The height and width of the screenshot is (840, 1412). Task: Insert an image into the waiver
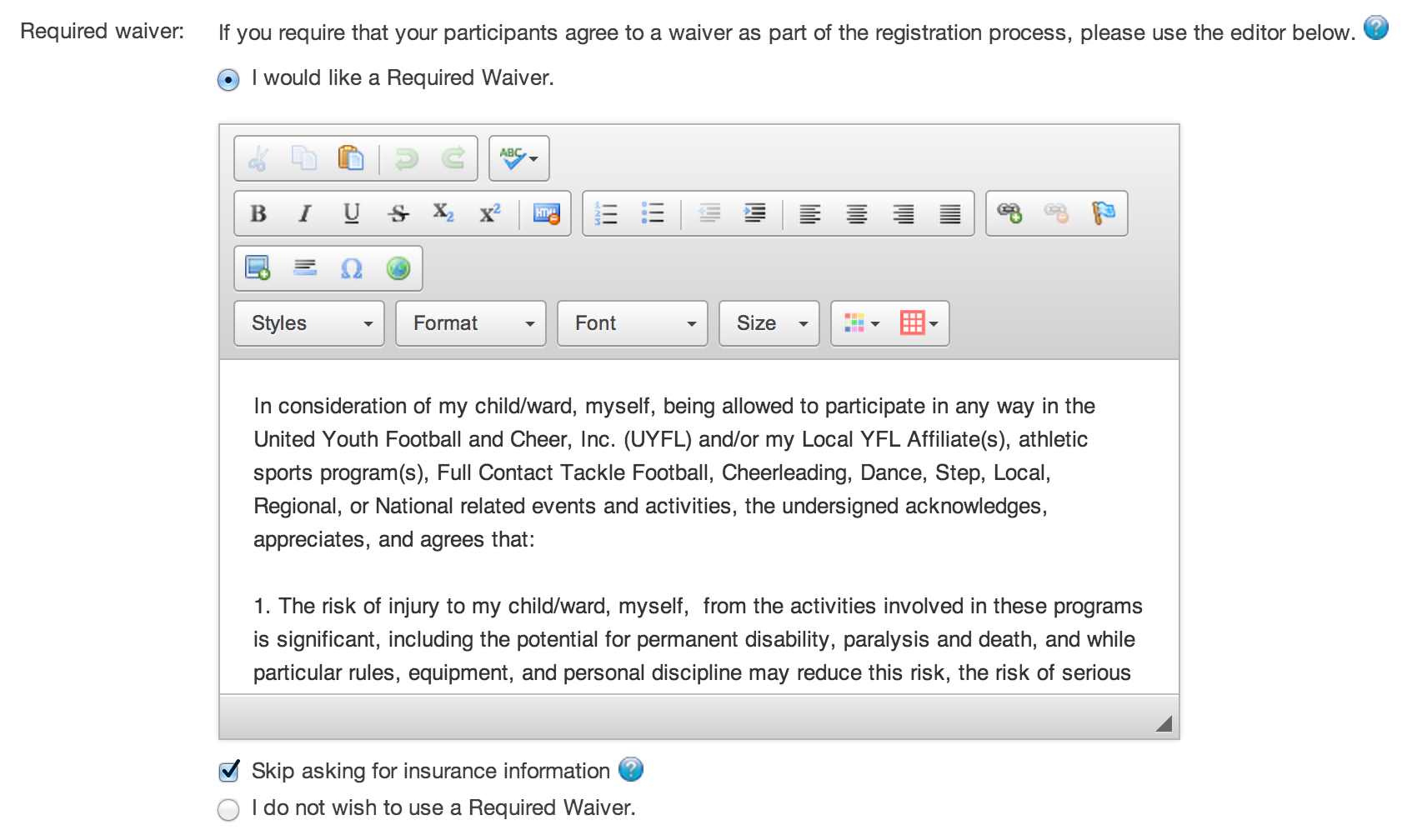click(258, 268)
